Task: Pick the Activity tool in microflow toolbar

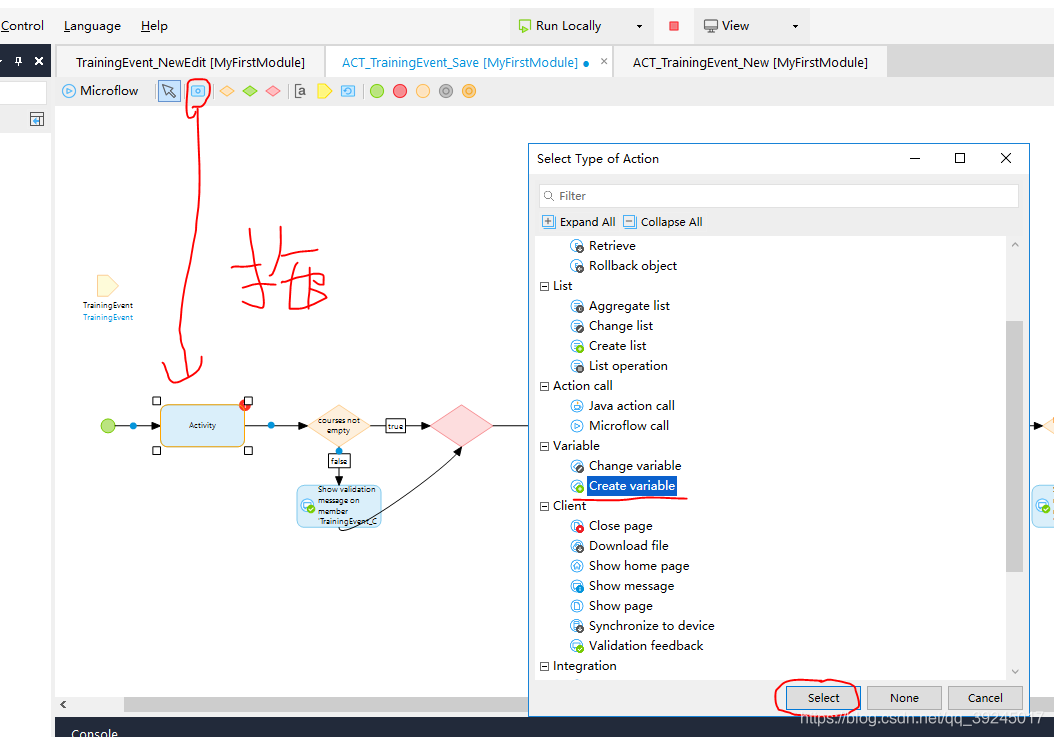Action: click(x=198, y=91)
